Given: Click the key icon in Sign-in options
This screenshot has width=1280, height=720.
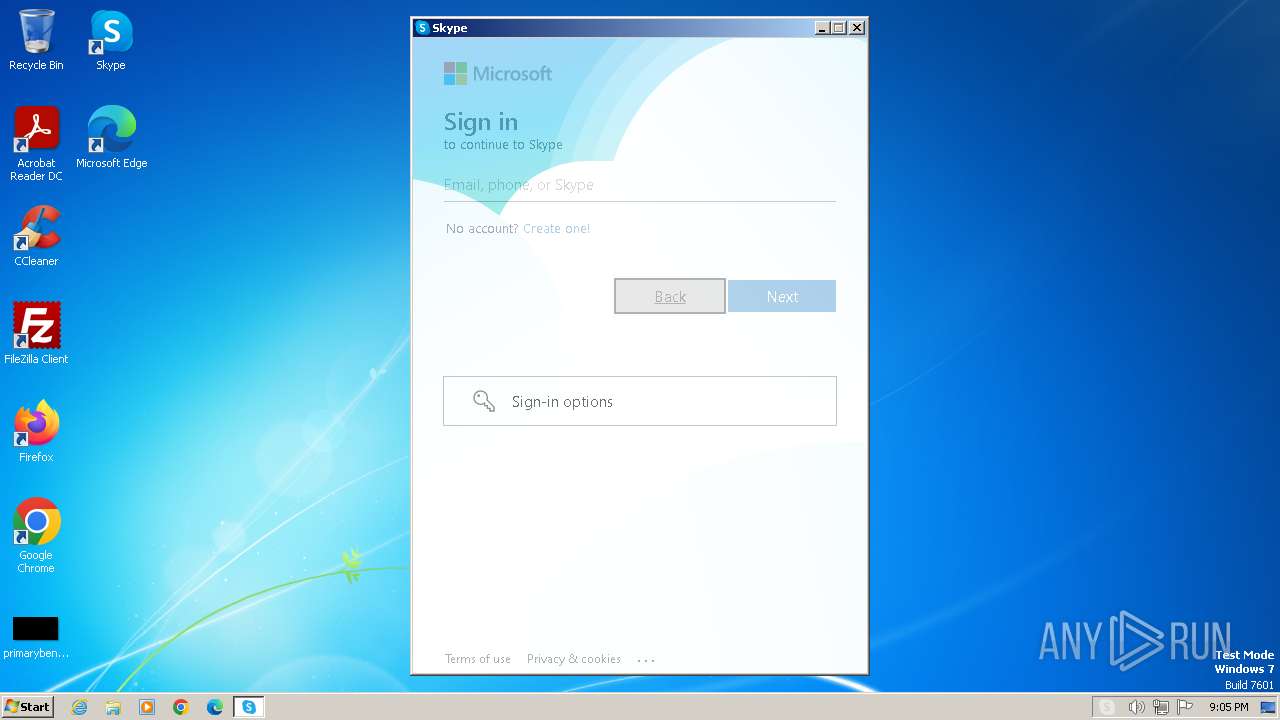Looking at the screenshot, I should [x=484, y=401].
